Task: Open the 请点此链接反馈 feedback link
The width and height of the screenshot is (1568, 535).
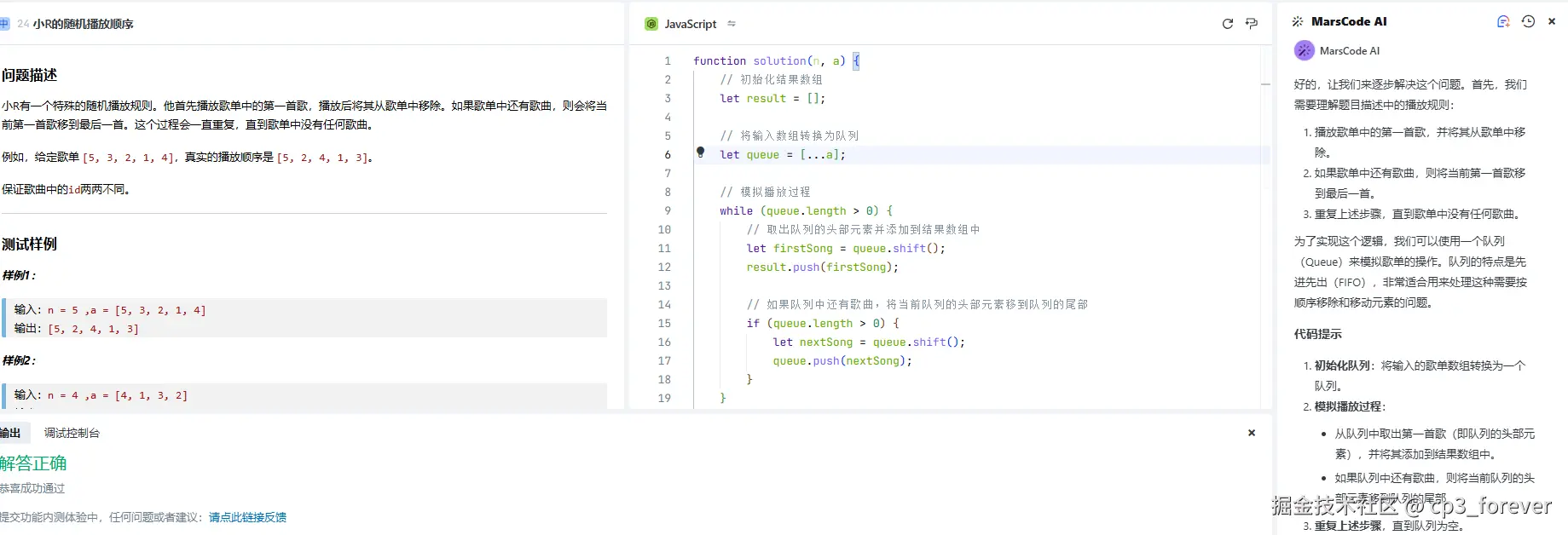Action: [247, 517]
